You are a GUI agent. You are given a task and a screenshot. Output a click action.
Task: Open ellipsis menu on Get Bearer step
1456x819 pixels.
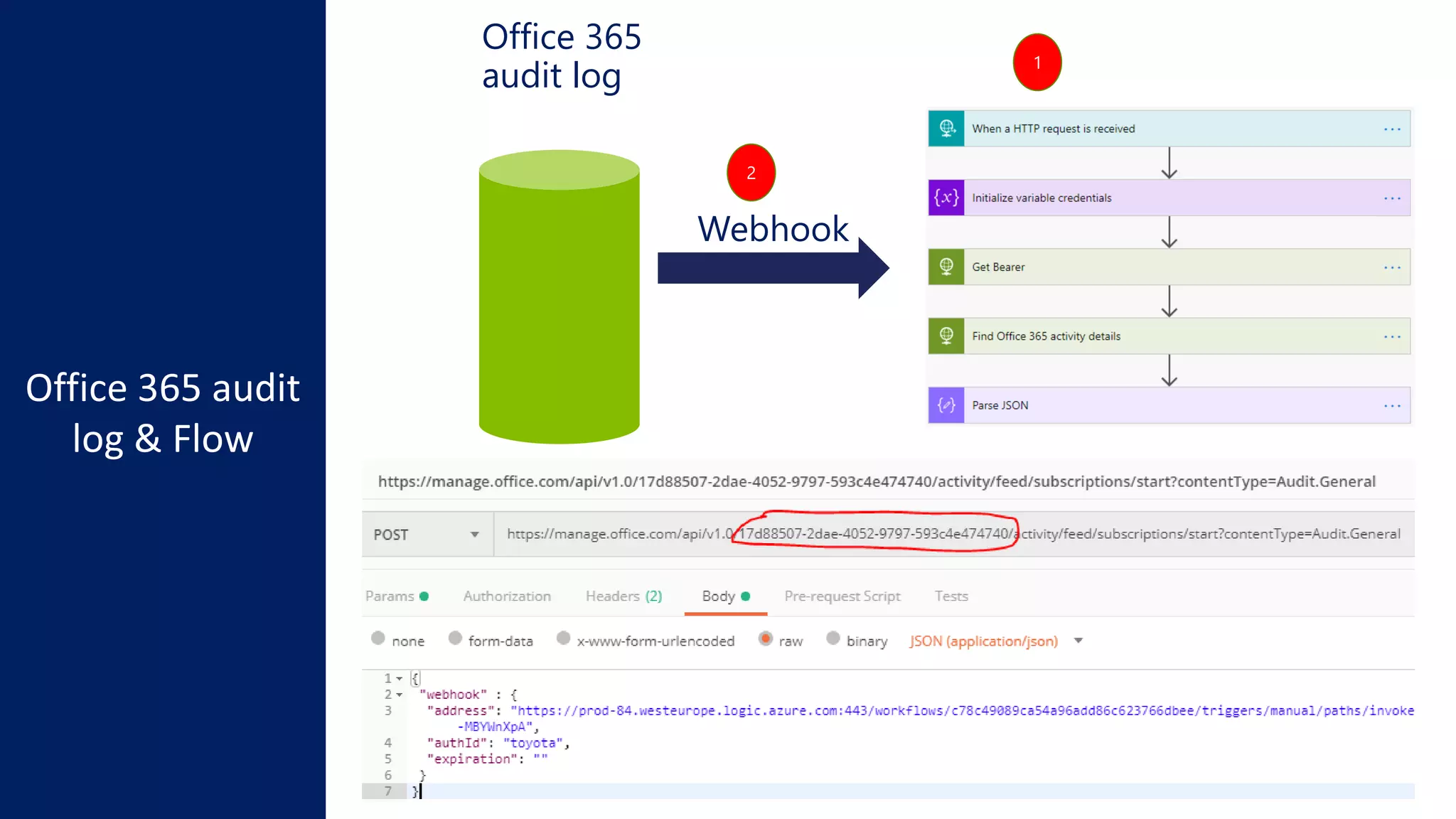1392,267
